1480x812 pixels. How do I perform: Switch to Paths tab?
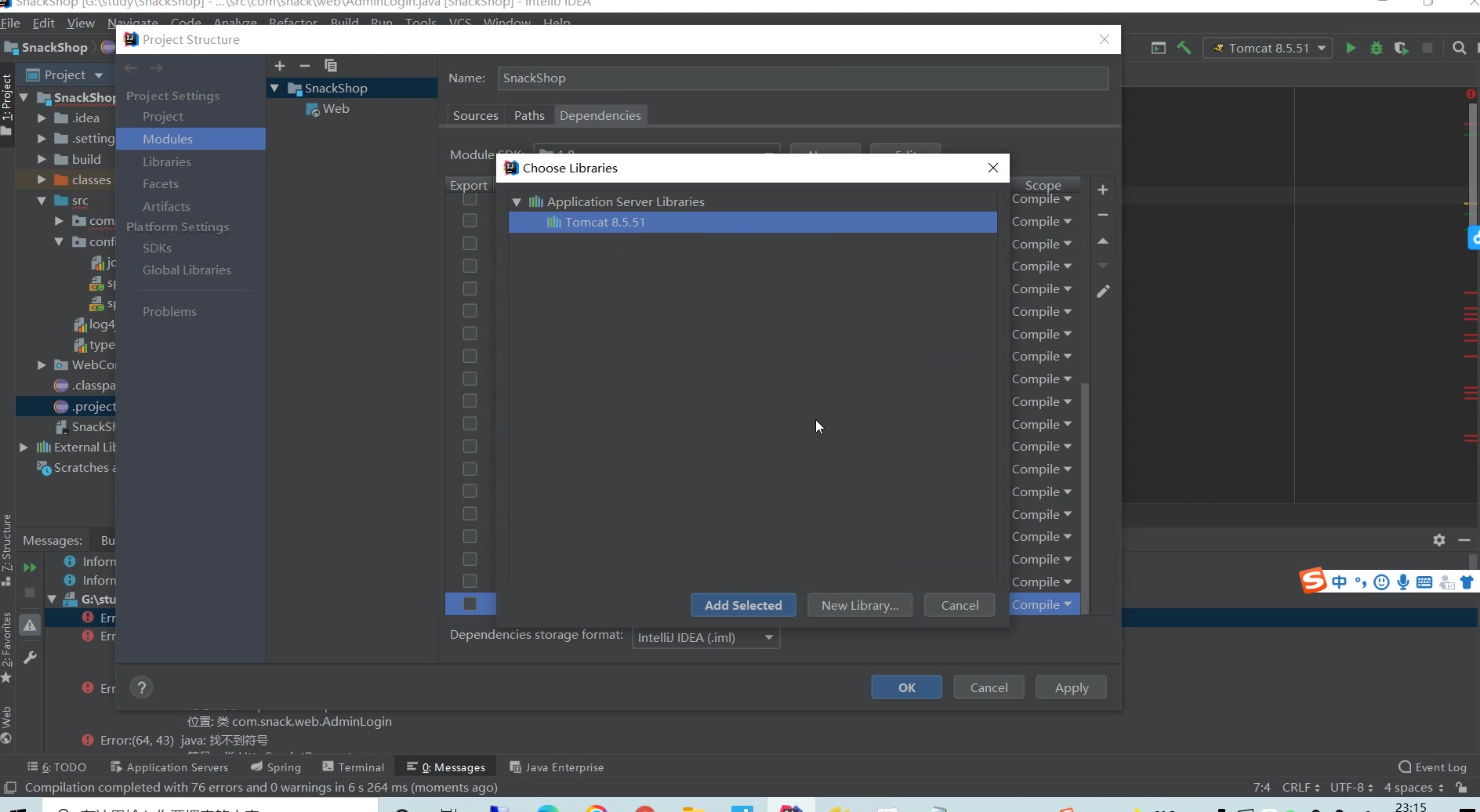529,115
